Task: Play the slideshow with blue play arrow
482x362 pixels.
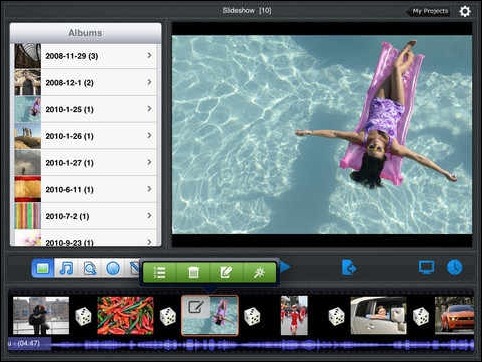Action: 285,267
